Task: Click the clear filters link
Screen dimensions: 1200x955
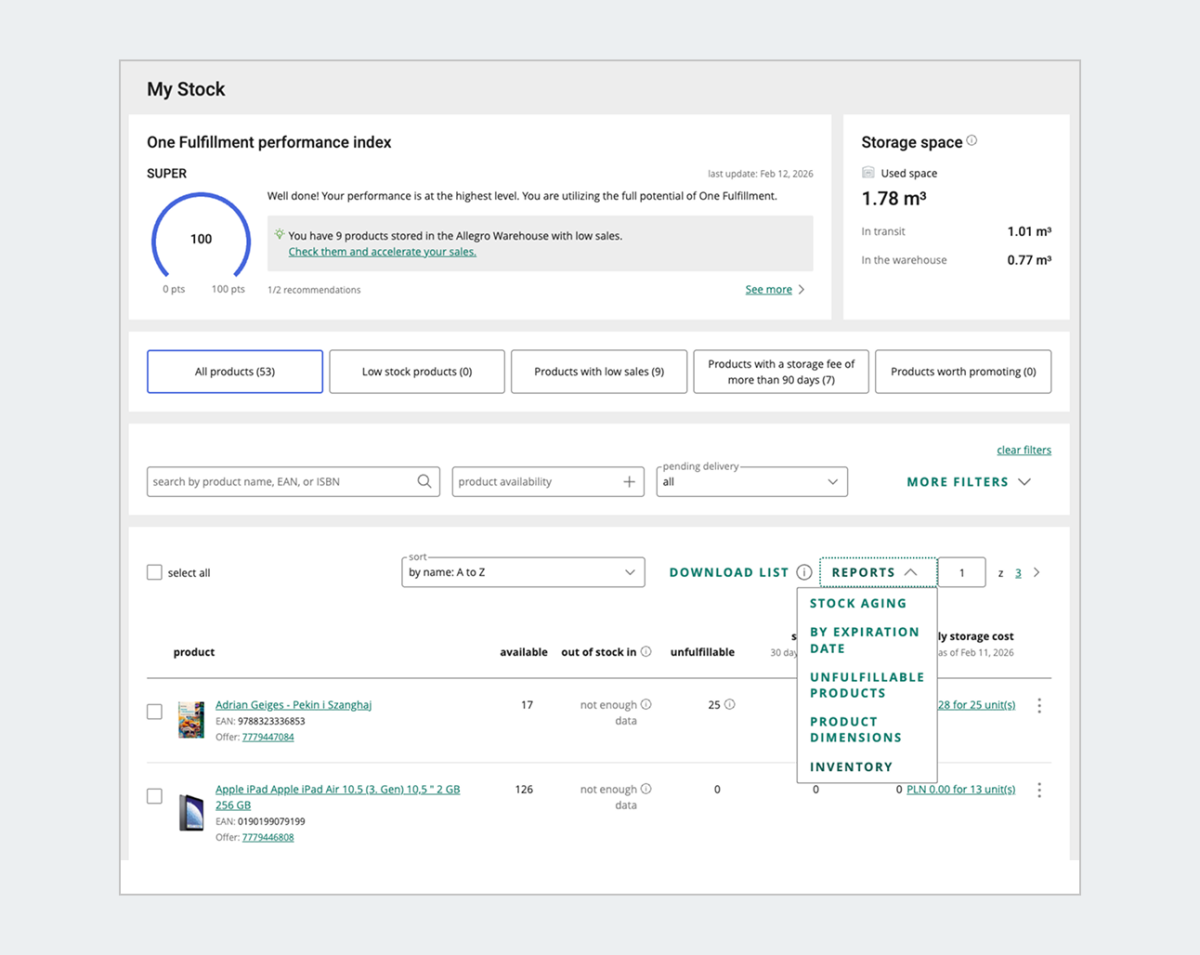Action: [1023, 450]
